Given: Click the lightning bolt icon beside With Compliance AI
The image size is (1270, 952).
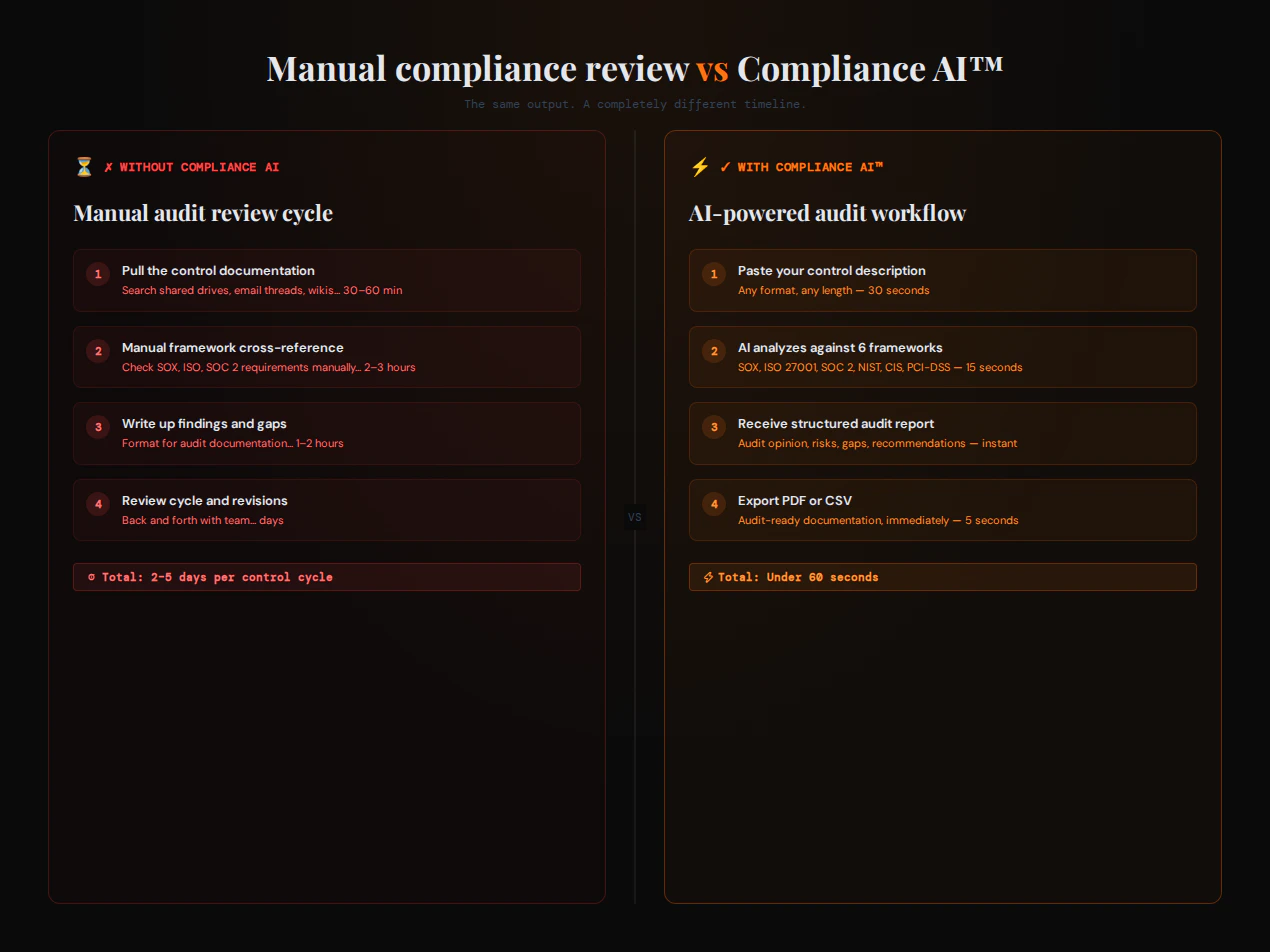Looking at the screenshot, I should 700,167.
